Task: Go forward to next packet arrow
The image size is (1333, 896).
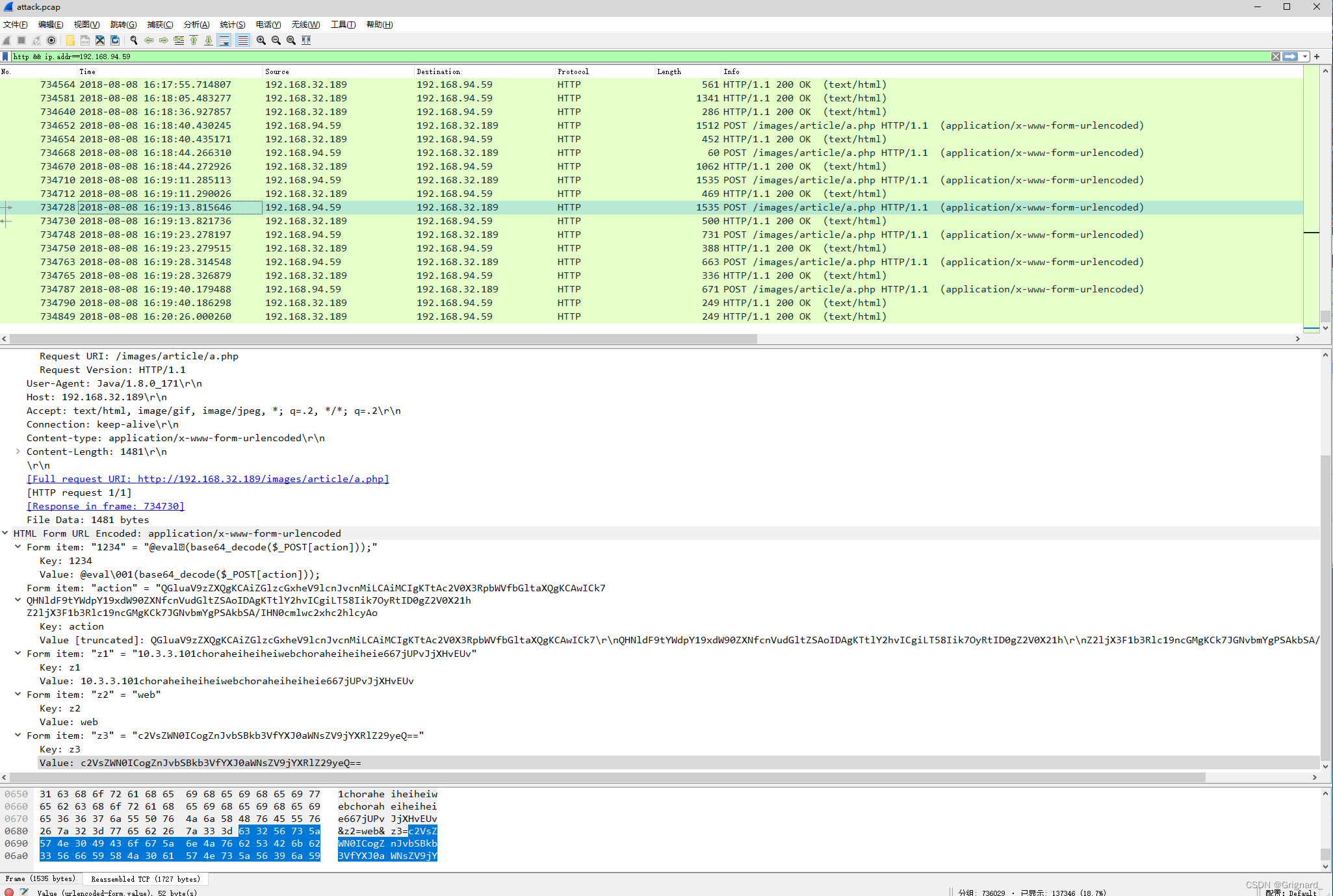Action: pyautogui.click(x=164, y=40)
